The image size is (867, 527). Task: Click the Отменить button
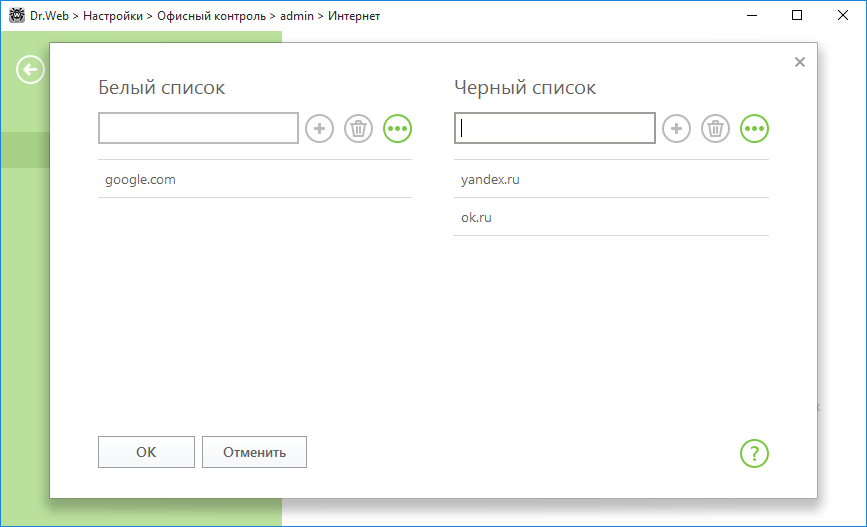coord(254,452)
